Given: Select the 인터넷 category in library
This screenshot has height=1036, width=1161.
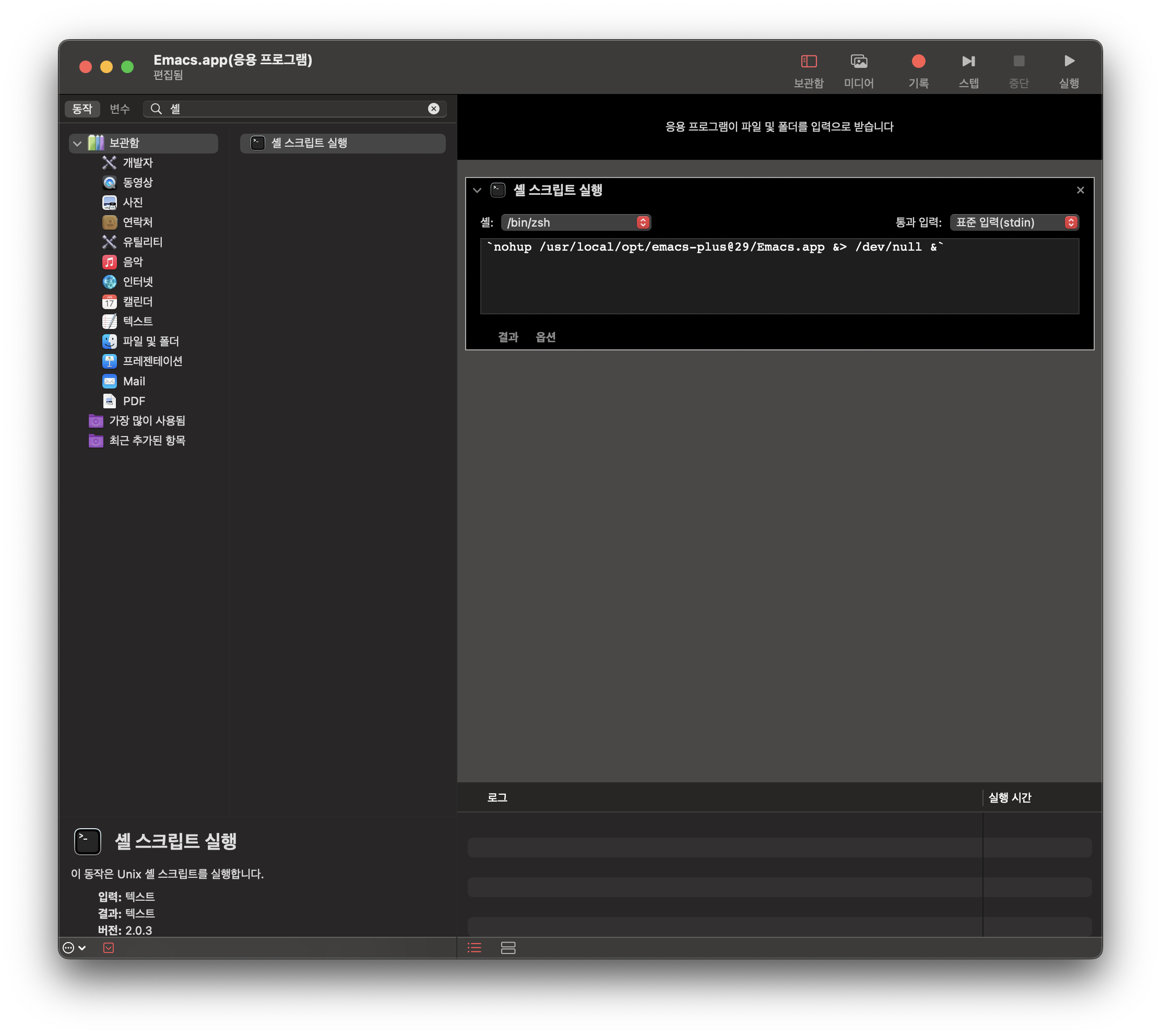Looking at the screenshot, I should coord(137,282).
